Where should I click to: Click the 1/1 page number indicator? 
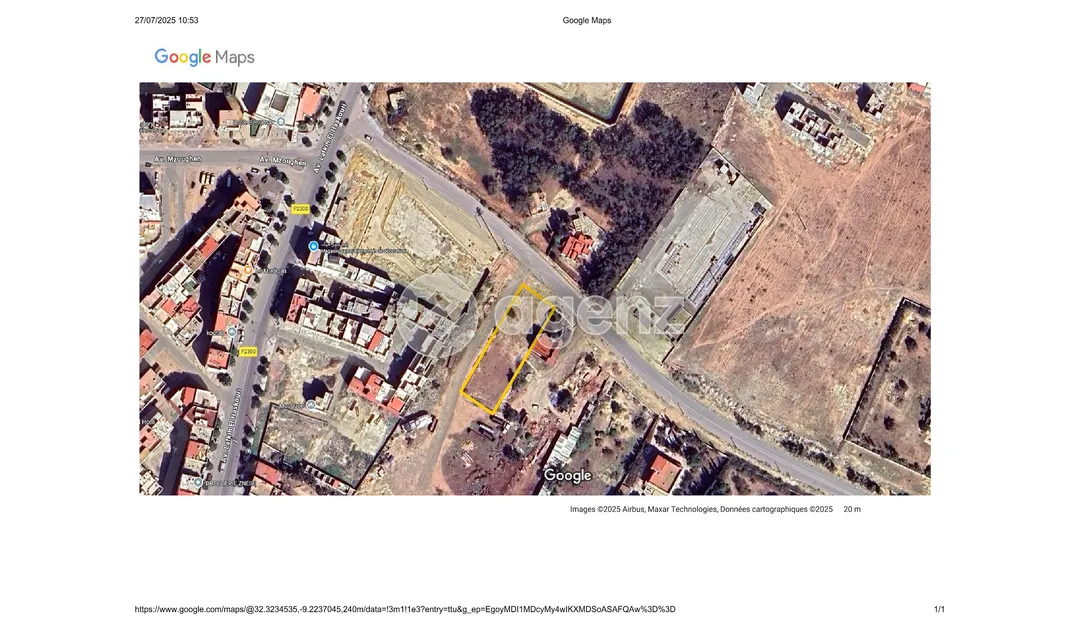[x=940, y=606]
